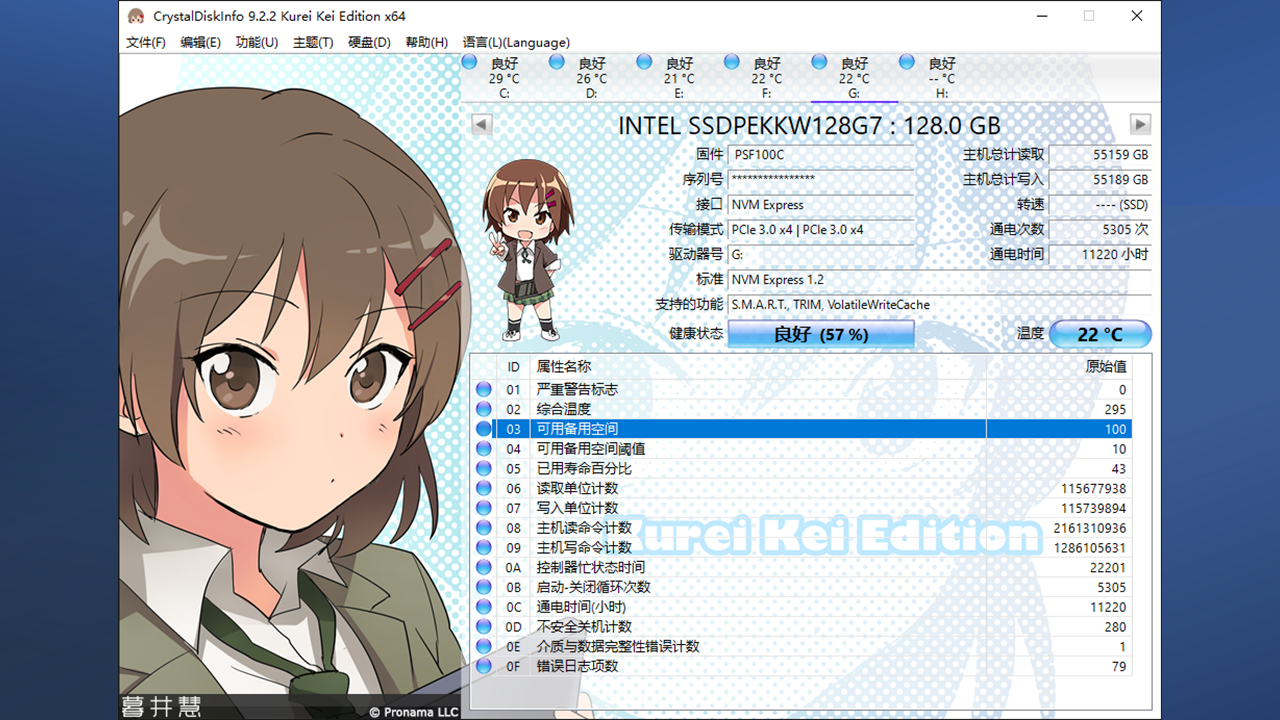Click the total host writes value 55189 GB
The image size is (1280, 720).
1101,180
